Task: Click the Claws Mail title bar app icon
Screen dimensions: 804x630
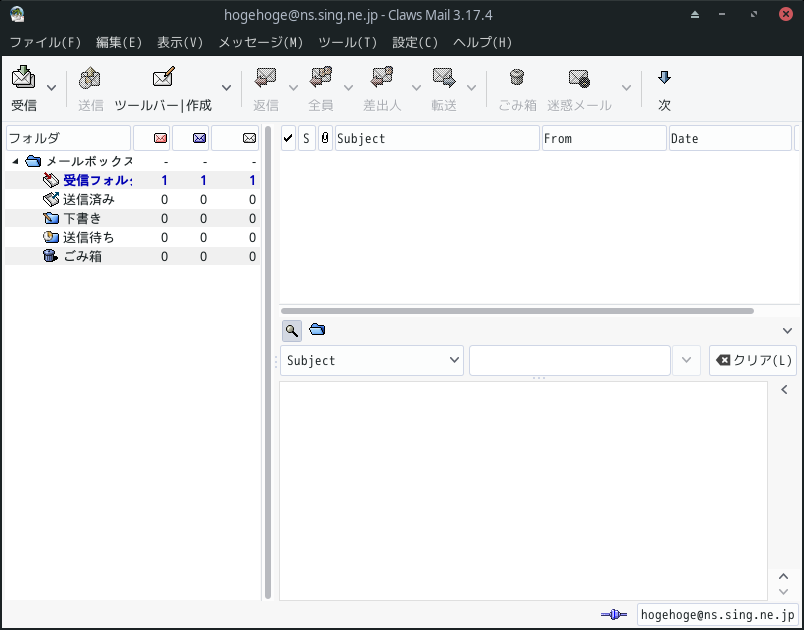Action: [x=17, y=14]
